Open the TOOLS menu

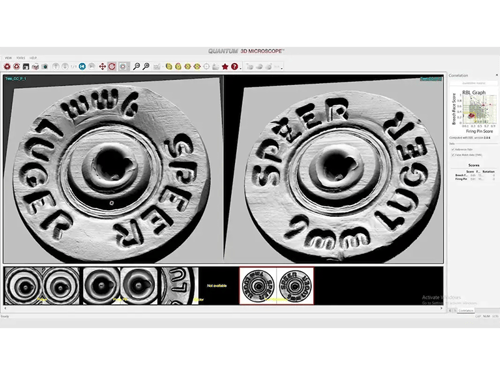point(21,58)
